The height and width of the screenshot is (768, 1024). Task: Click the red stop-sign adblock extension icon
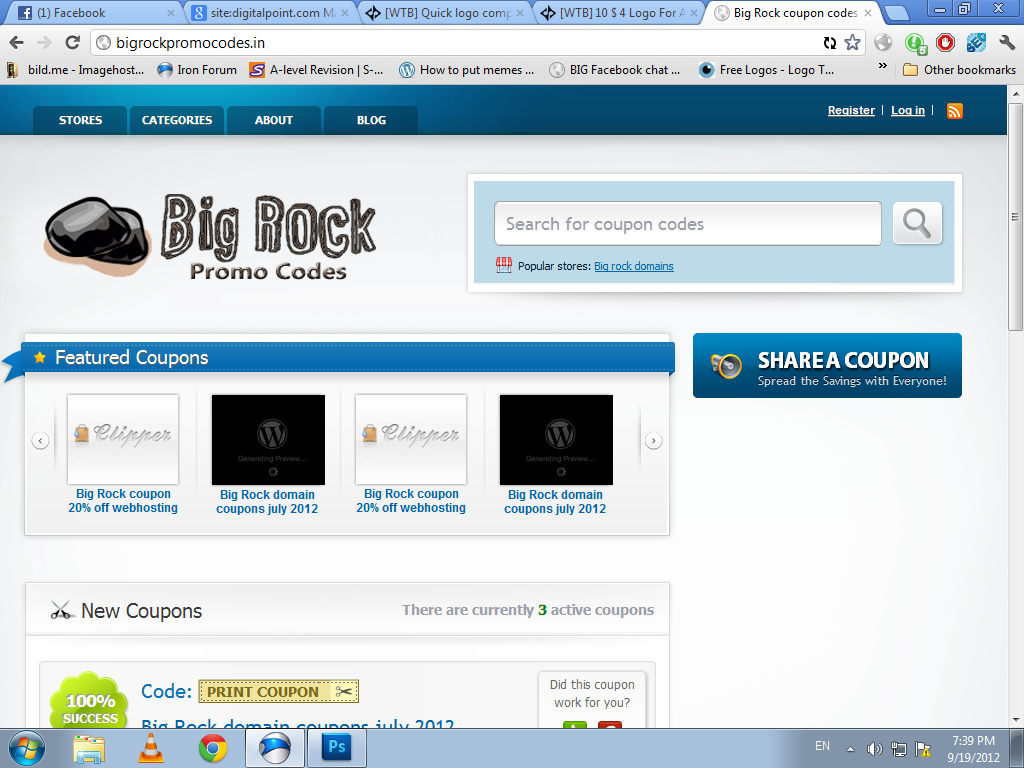pyautogui.click(x=945, y=42)
